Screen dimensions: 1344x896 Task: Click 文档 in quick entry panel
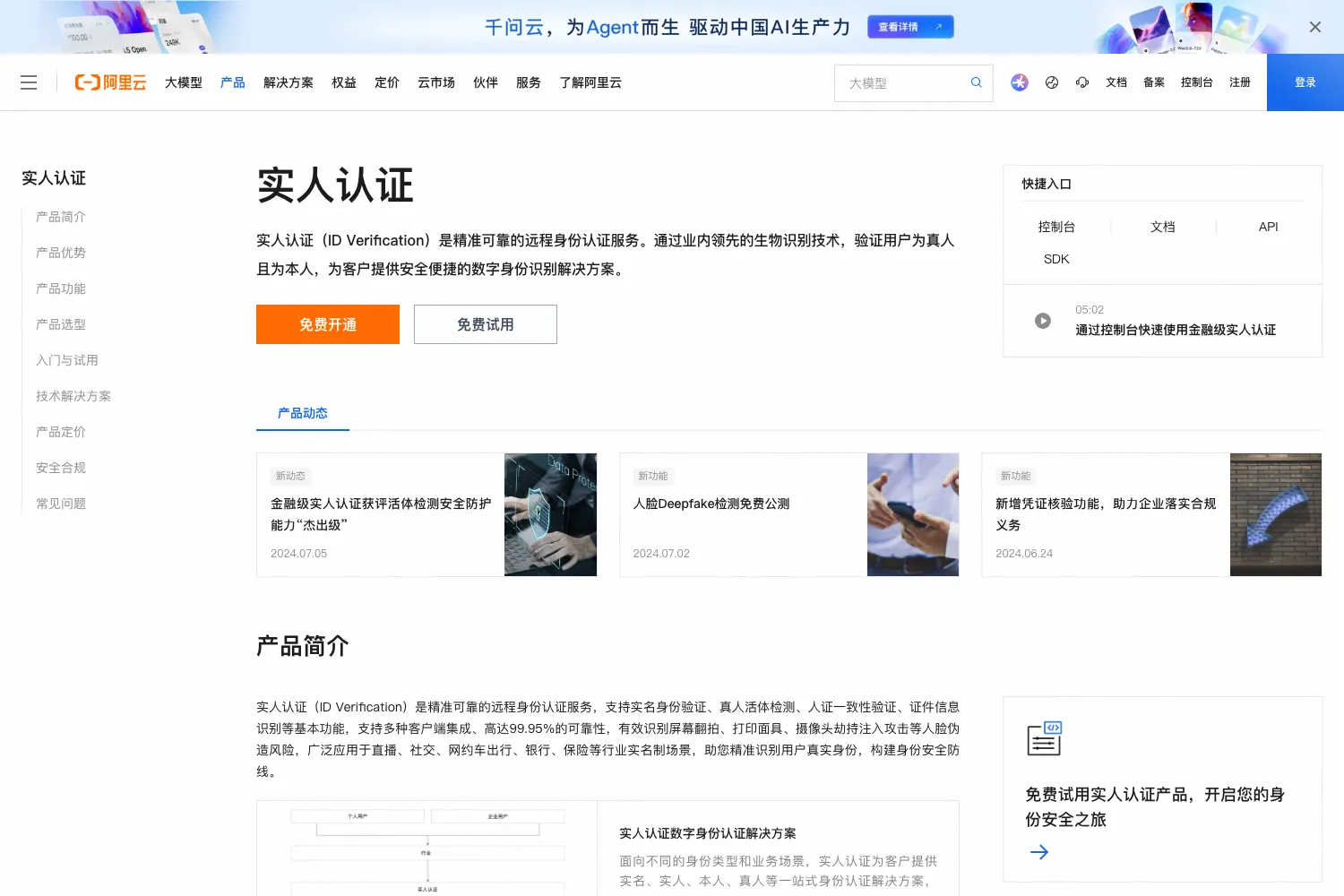[1163, 227]
